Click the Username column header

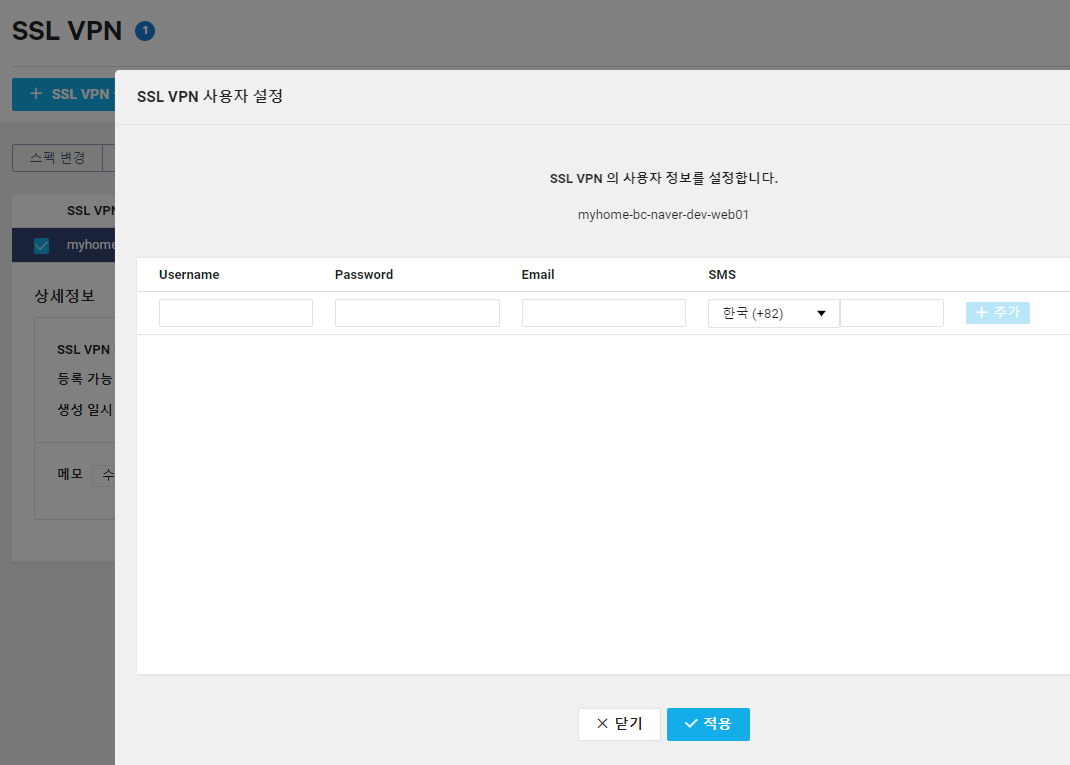click(189, 274)
